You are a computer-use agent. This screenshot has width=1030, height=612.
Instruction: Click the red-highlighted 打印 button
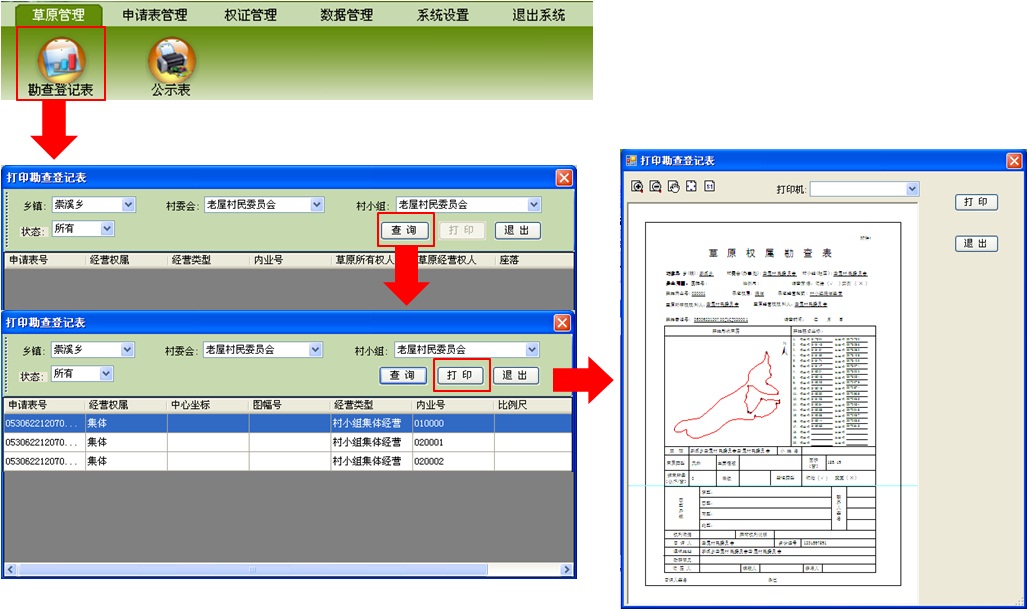(x=461, y=376)
